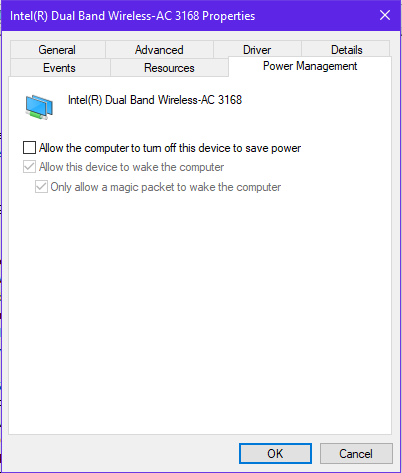Click the Properties window title bar text
Screen dimensions: 402x473
pos(133,16)
